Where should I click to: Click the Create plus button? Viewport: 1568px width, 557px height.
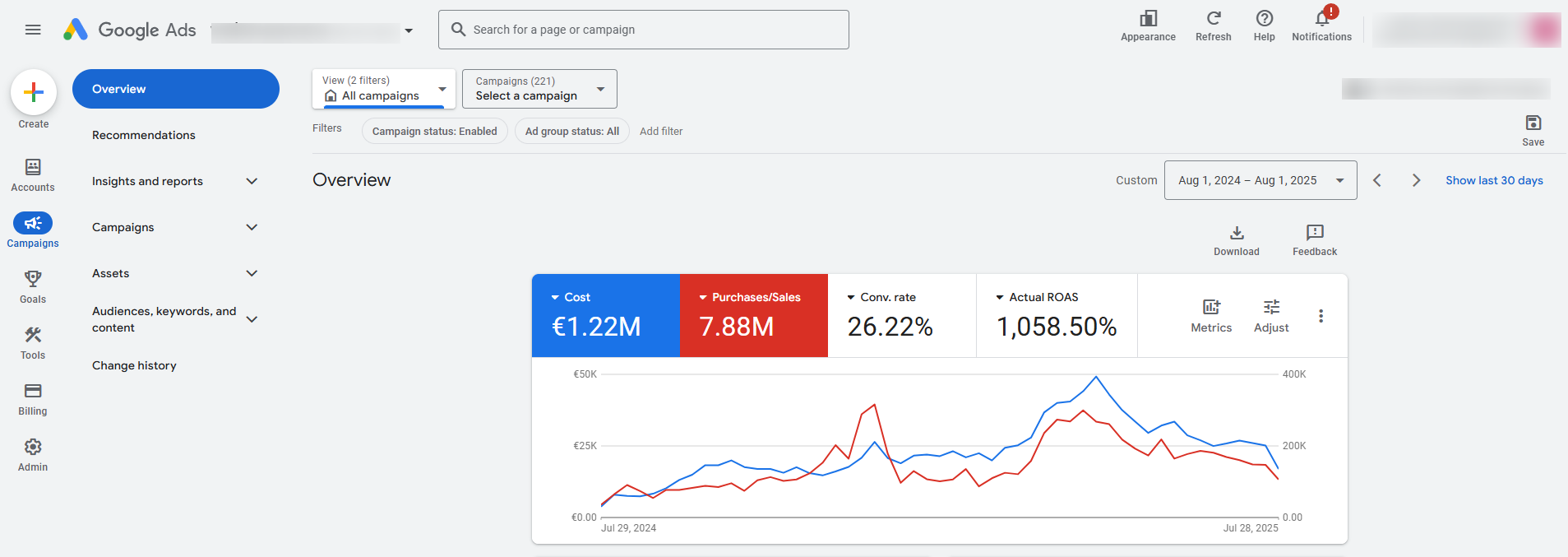(34, 92)
